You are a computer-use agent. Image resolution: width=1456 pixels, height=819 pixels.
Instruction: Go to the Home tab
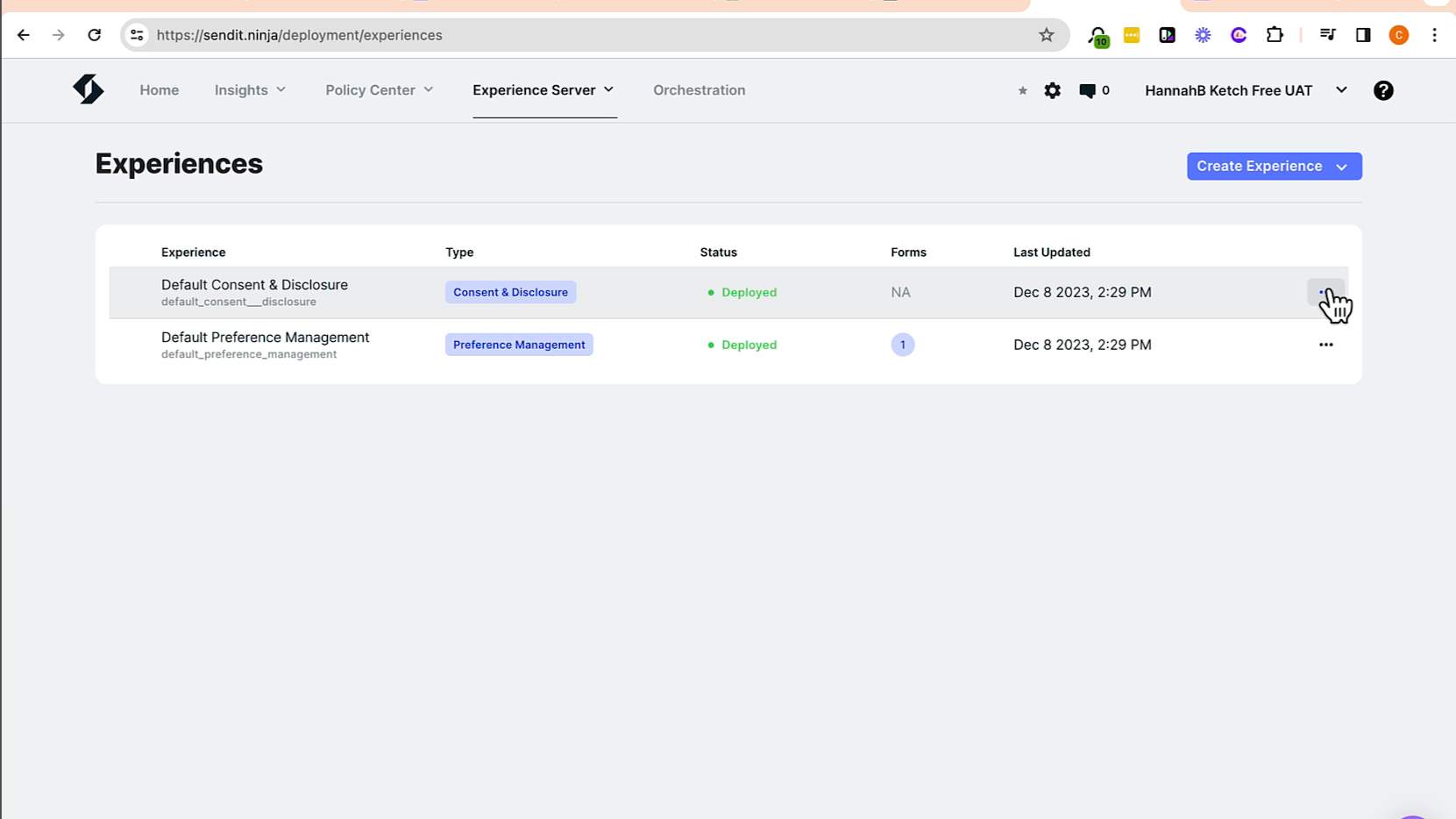point(159,90)
